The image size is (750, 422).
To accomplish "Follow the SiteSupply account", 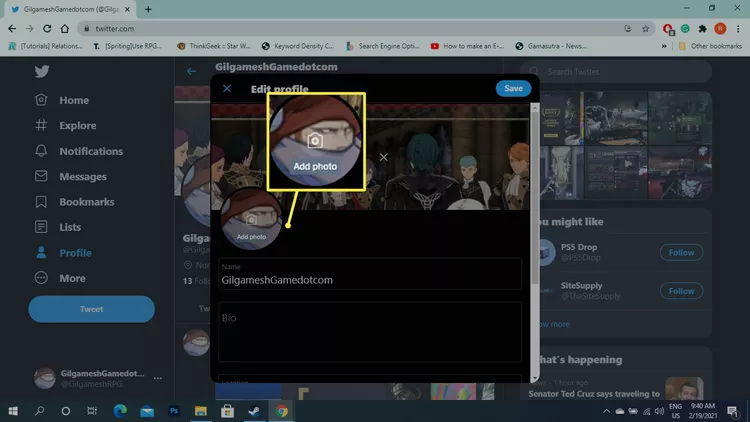I will pyautogui.click(x=681, y=291).
